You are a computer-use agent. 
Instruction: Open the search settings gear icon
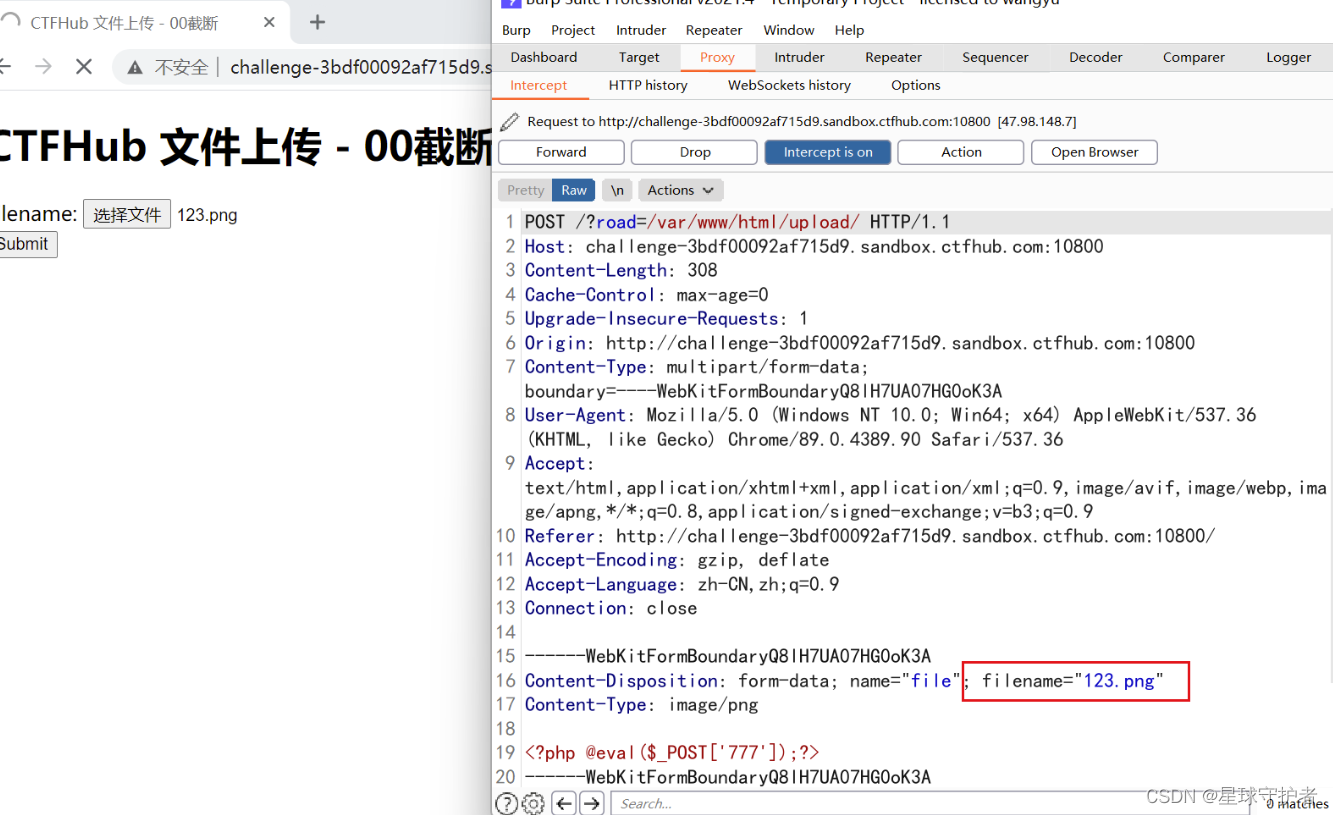[534, 803]
